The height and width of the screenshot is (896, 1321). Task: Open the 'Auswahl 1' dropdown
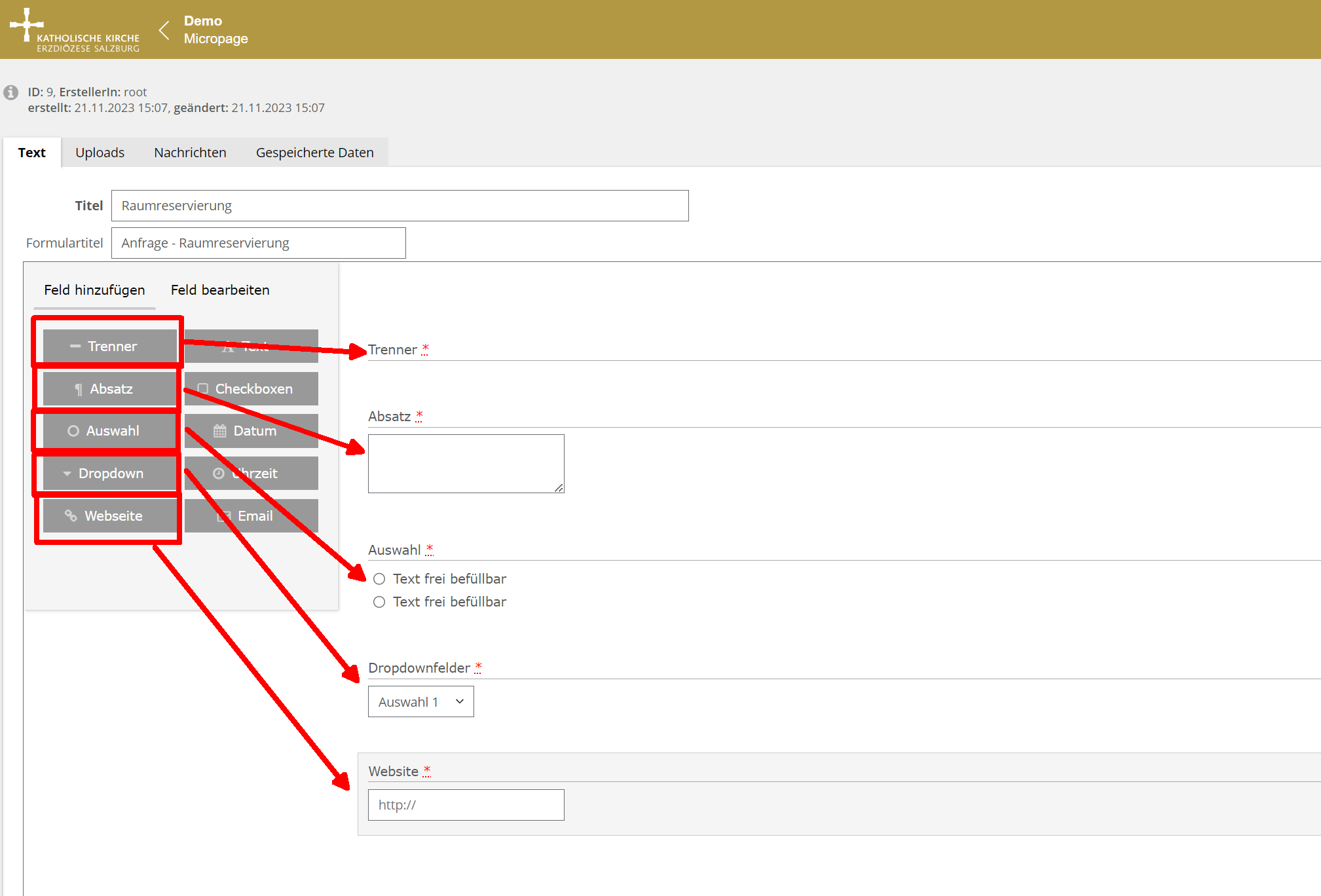click(420, 701)
